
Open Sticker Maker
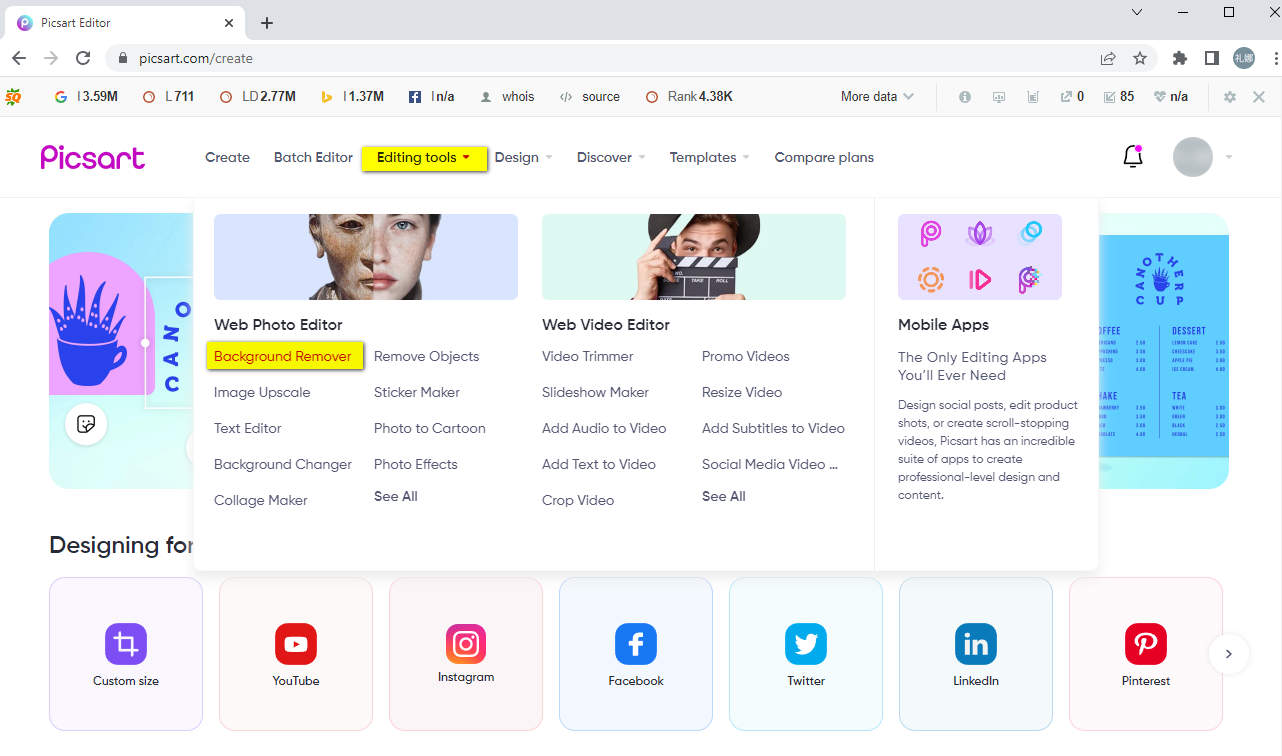(x=417, y=392)
